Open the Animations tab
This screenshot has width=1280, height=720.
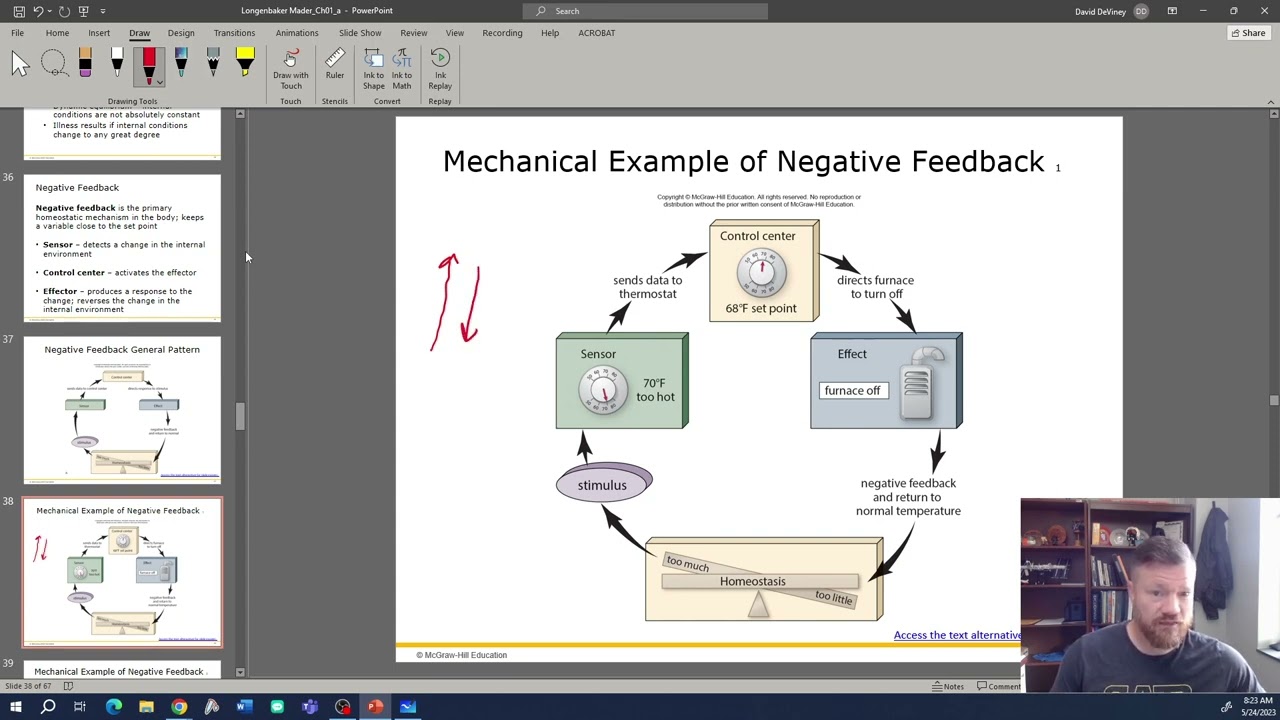coord(297,33)
